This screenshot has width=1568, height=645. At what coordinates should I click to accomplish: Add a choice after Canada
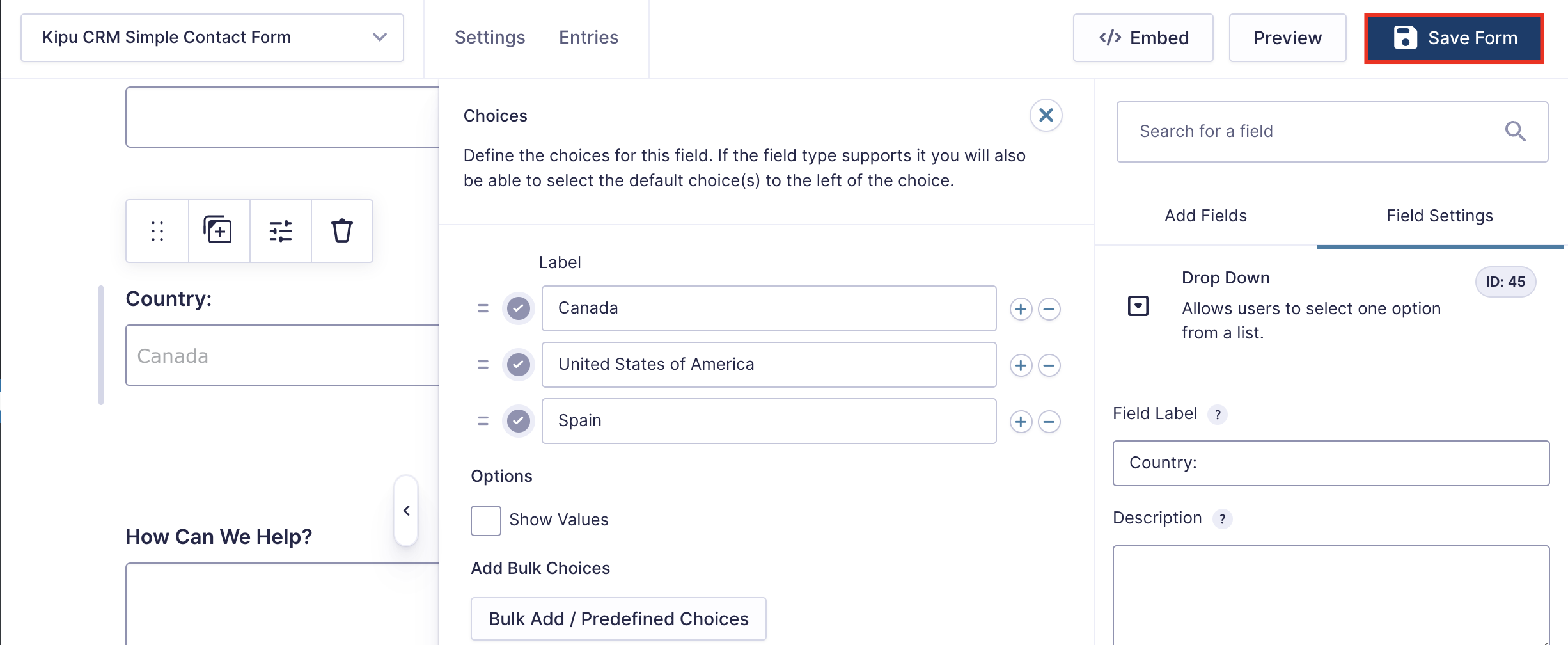(1021, 309)
